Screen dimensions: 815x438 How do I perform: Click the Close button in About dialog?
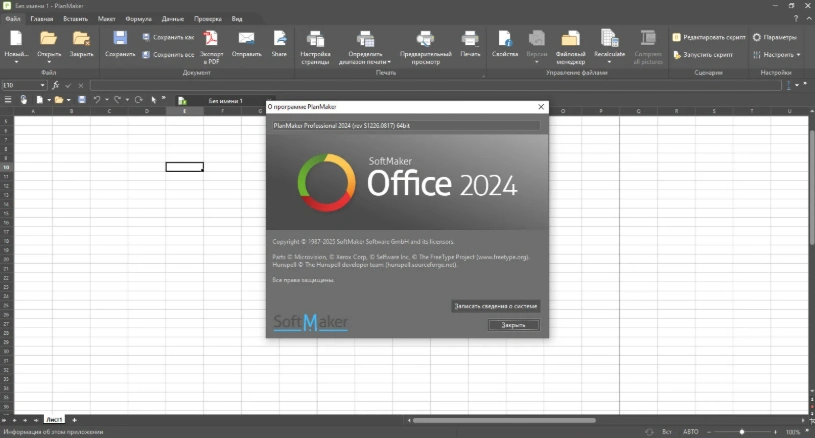pyautogui.click(x=514, y=325)
